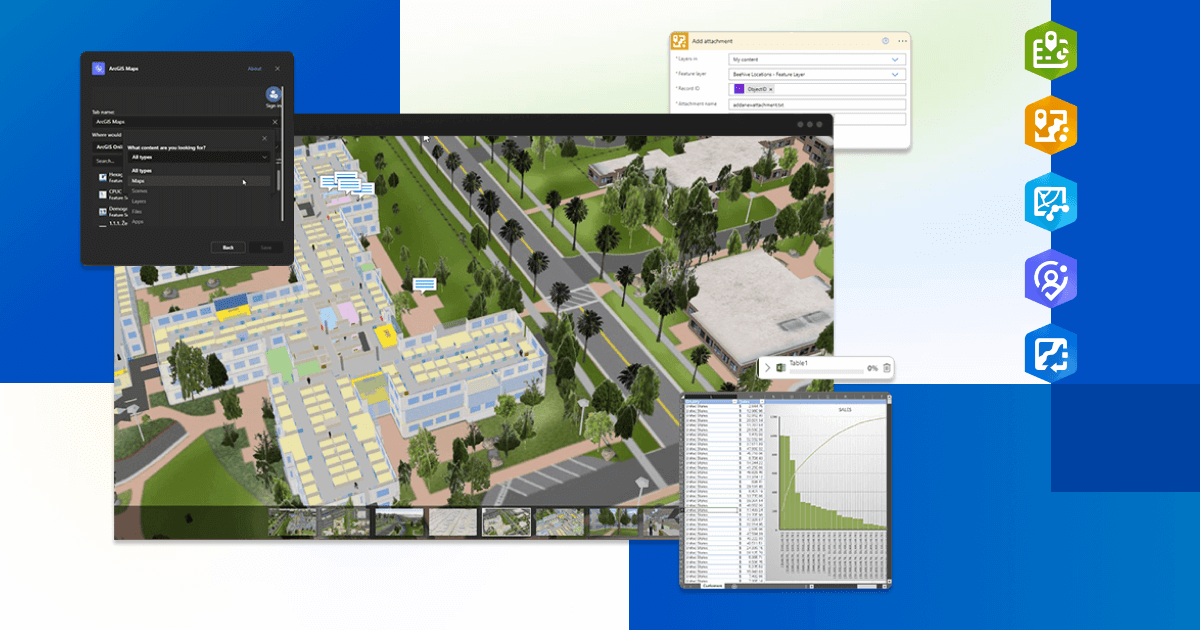This screenshot has width=1200, height=630.
Task: Click the info icon on the Add attachment card
Action: (886, 41)
